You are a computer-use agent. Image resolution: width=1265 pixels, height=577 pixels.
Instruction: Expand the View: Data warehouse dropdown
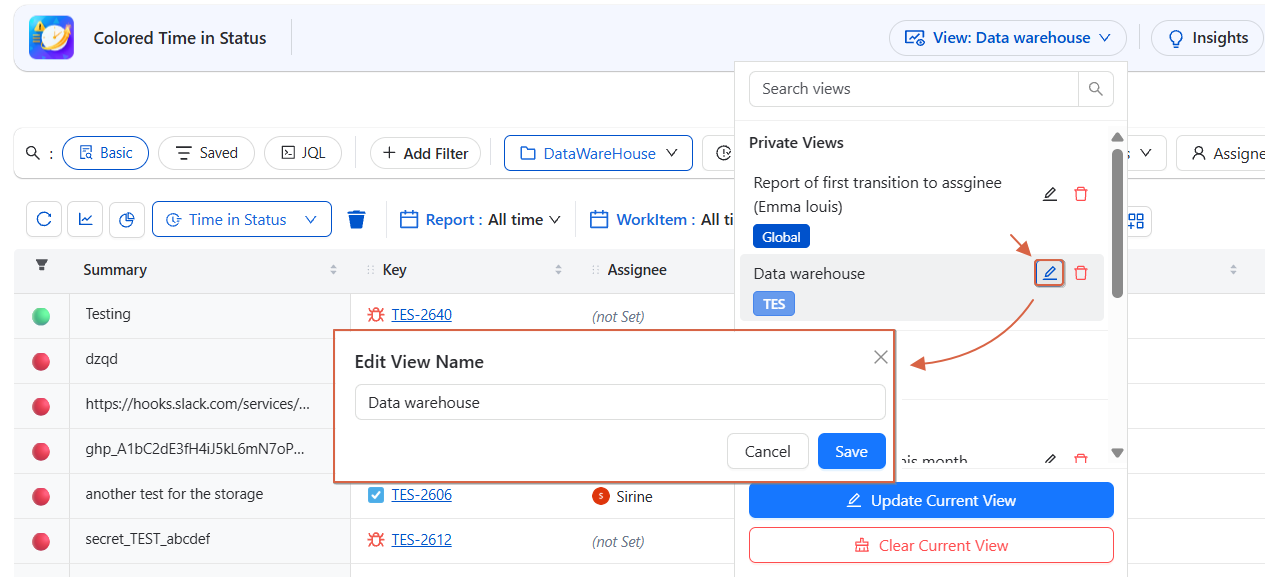pos(1008,38)
